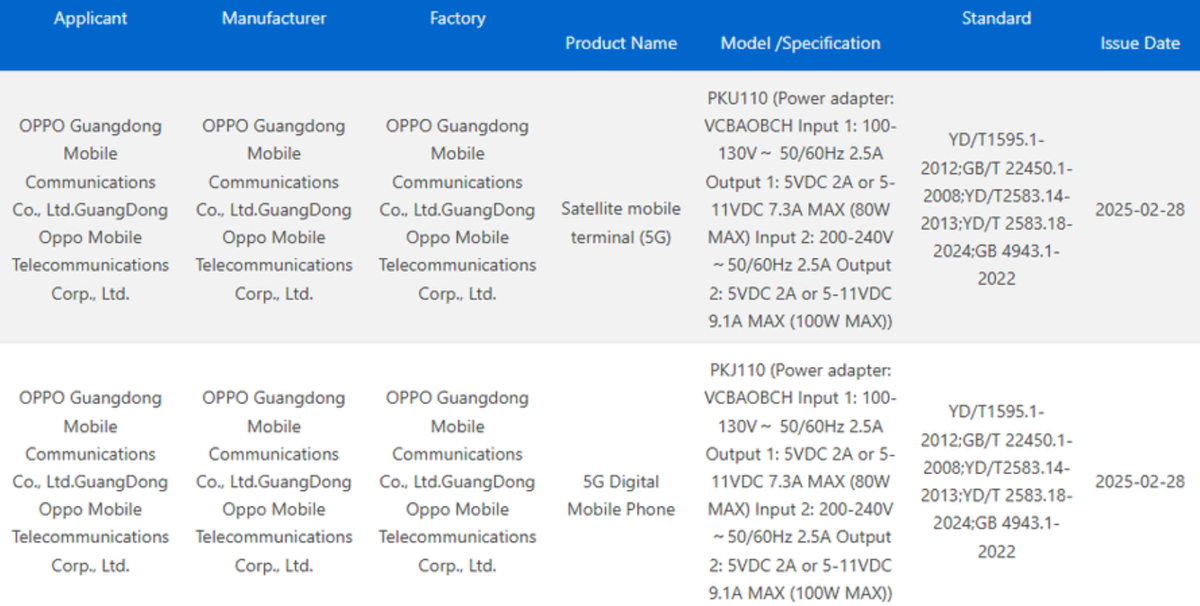Select the Model /Specification column header
Viewport: 1200px width, 606px height.
(800, 43)
